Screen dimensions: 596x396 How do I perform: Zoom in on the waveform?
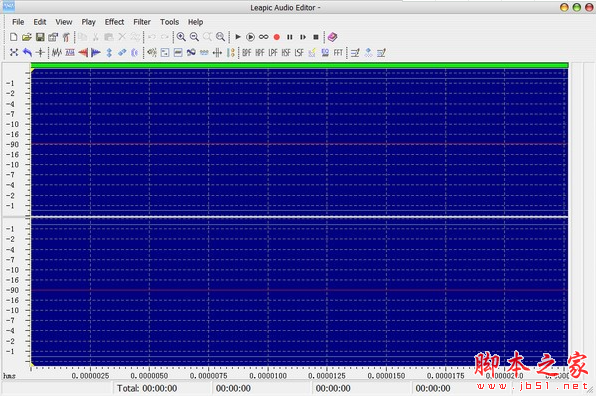[x=181, y=37]
